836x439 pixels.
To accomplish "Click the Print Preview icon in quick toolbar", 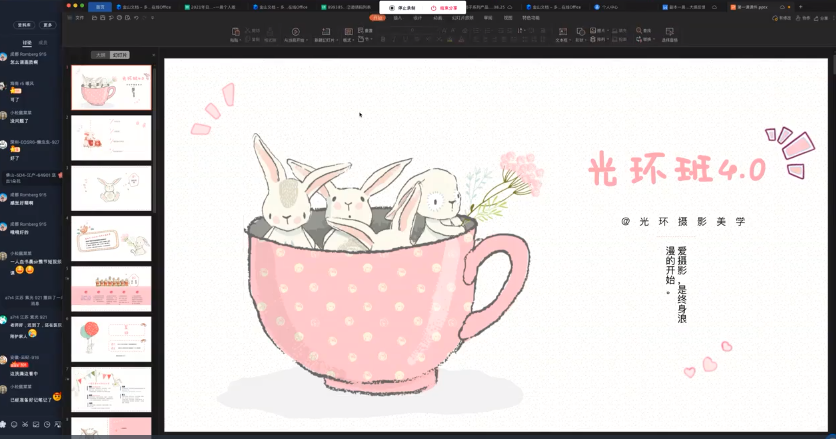I will (x=127, y=18).
